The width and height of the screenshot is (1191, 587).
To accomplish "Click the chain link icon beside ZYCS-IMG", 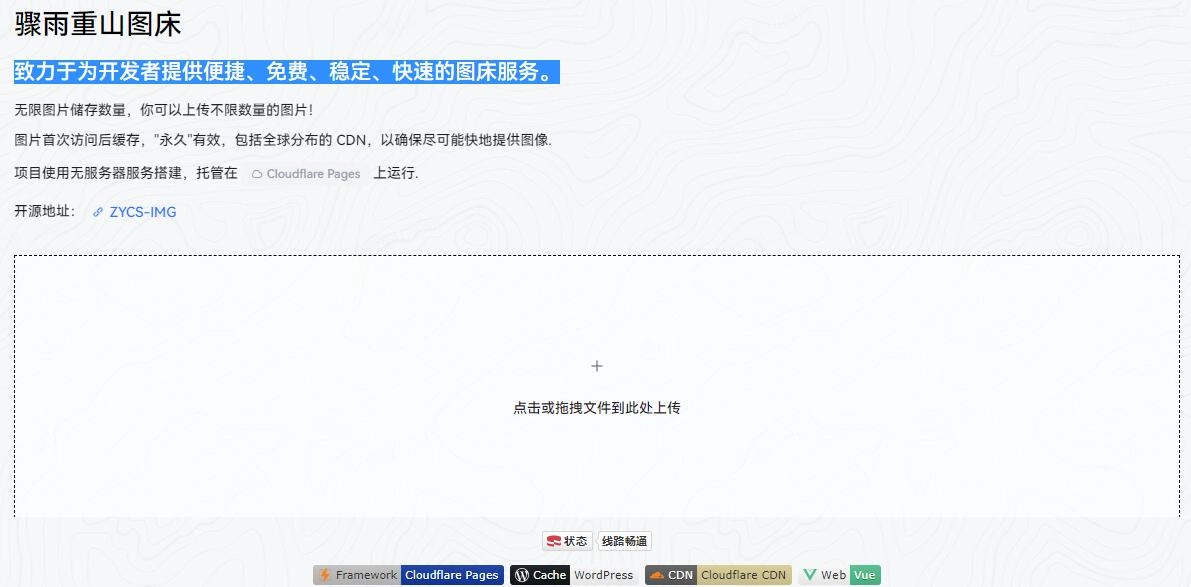I will click(98, 212).
